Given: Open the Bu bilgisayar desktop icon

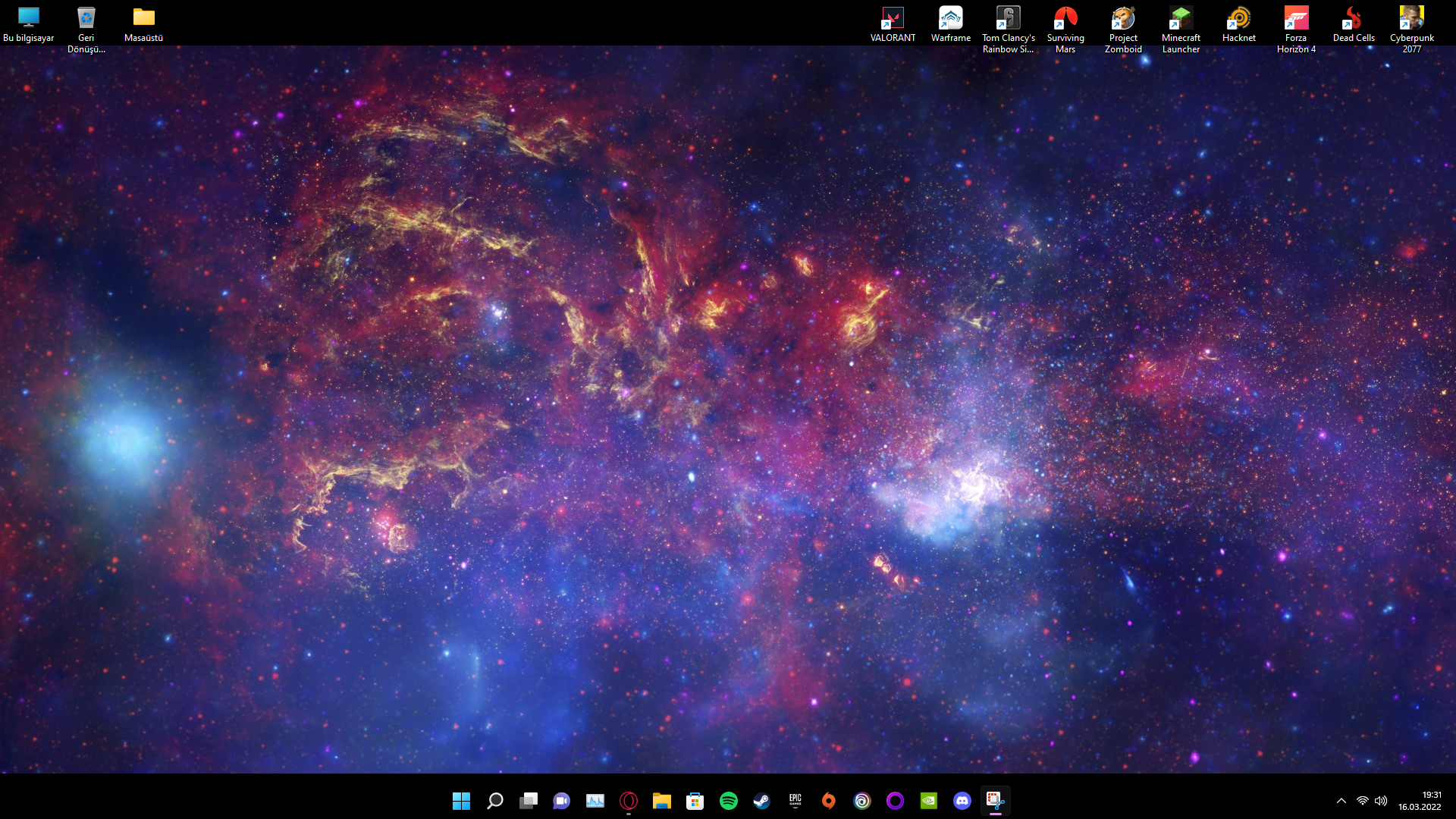Looking at the screenshot, I should [29, 25].
